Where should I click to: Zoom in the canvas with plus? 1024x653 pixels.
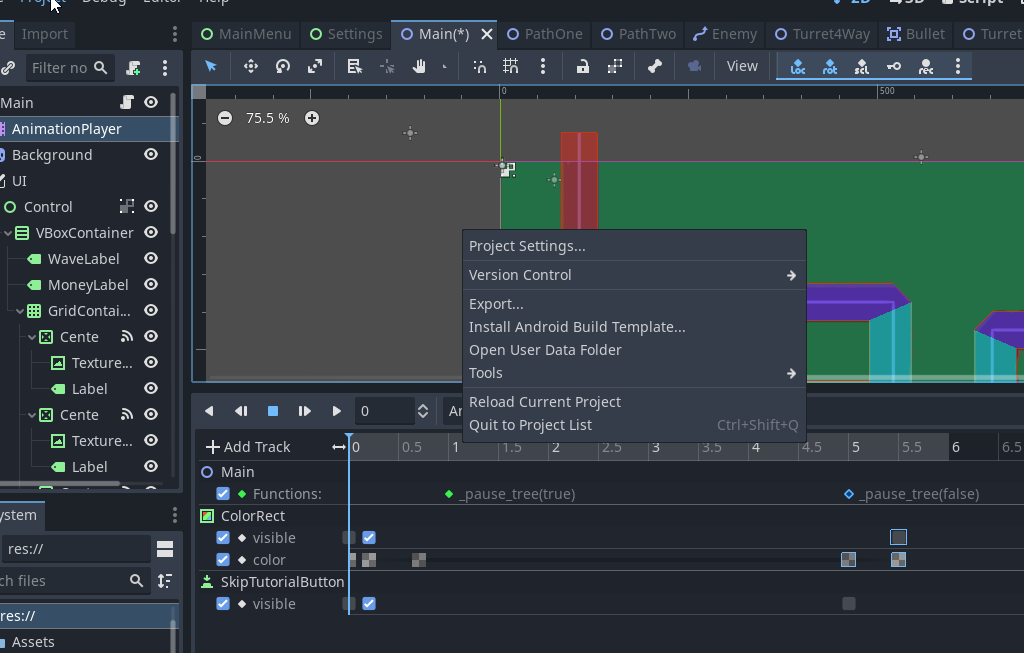tap(312, 118)
